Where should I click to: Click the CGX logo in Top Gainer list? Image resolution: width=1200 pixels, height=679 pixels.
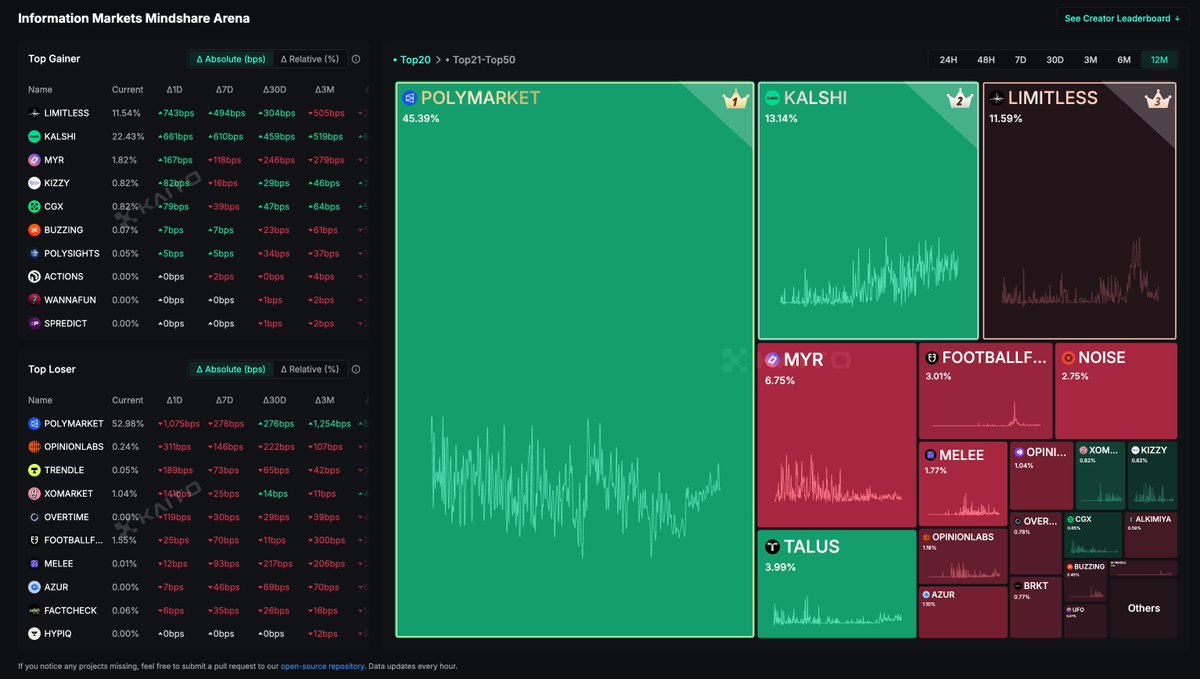tap(34, 206)
